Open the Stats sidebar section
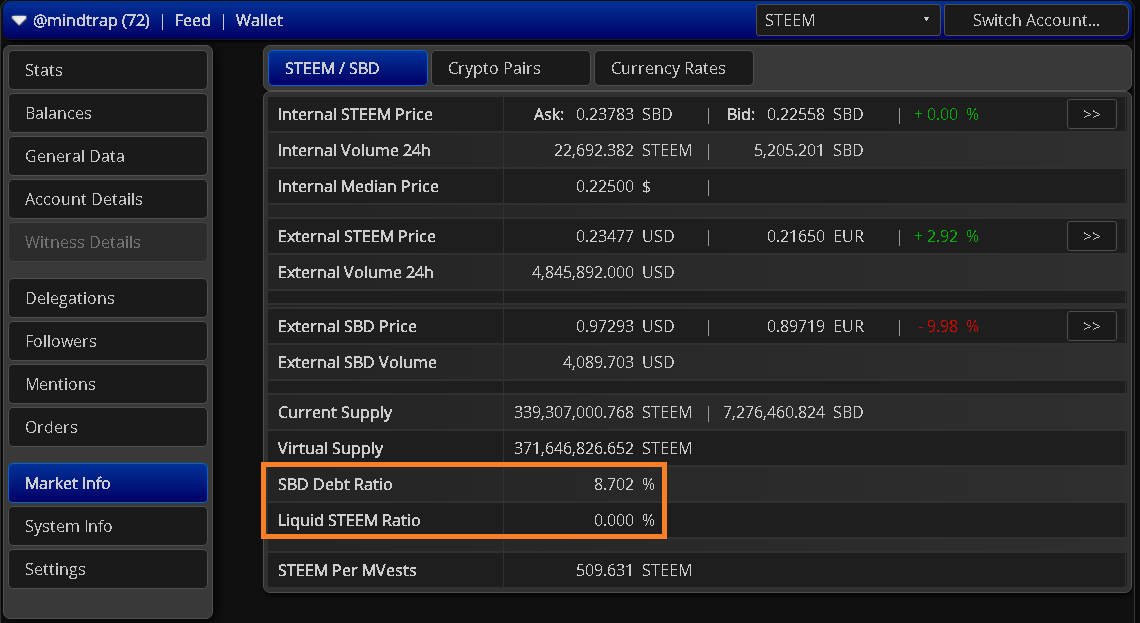The image size is (1140, 623). tap(108, 71)
